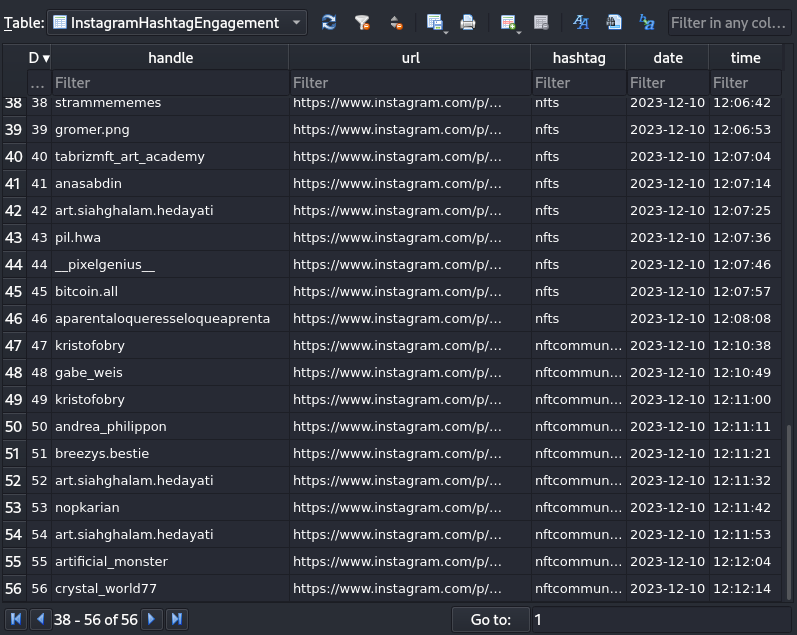Select the time cell 12:06:53
Image resolution: width=797 pixels, height=635 pixels.
click(x=745, y=130)
